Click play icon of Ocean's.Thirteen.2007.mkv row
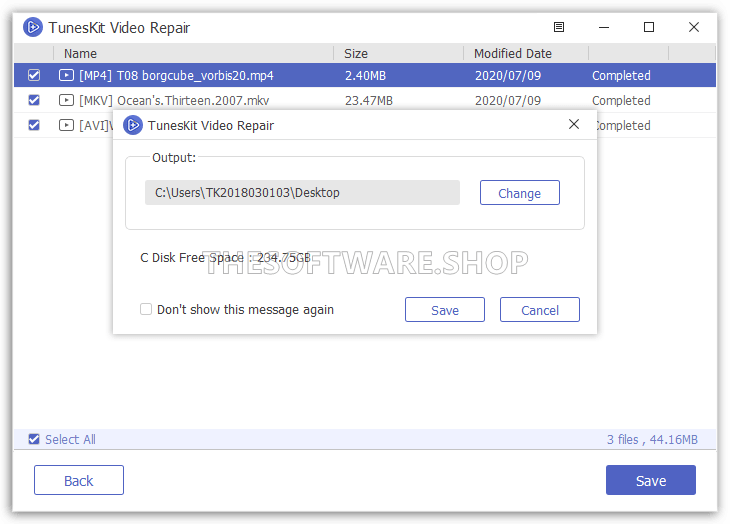The width and height of the screenshot is (730, 524). click(x=66, y=100)
